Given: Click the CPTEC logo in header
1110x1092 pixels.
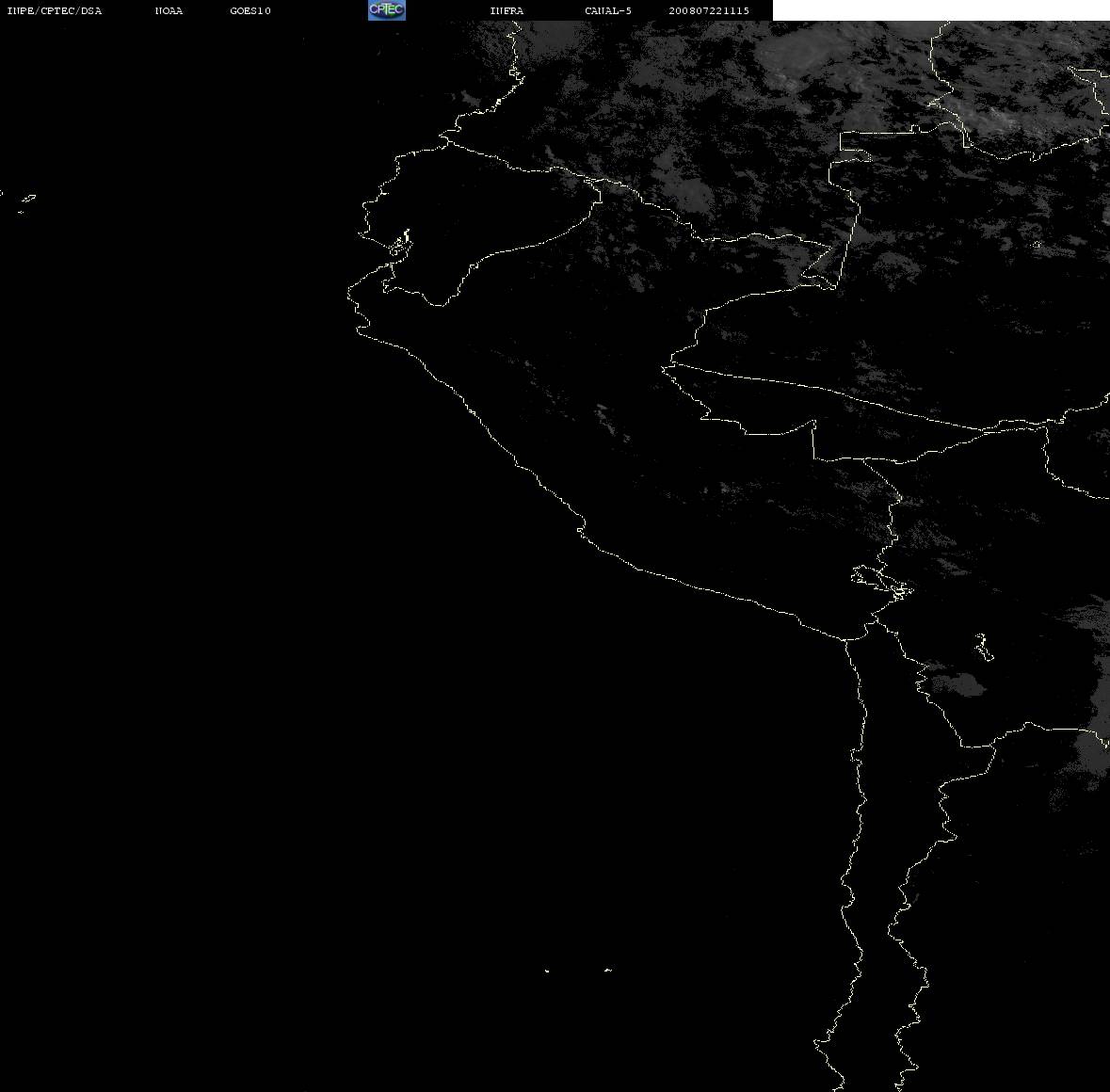Looking at the screenshot, I should (387, 10).
